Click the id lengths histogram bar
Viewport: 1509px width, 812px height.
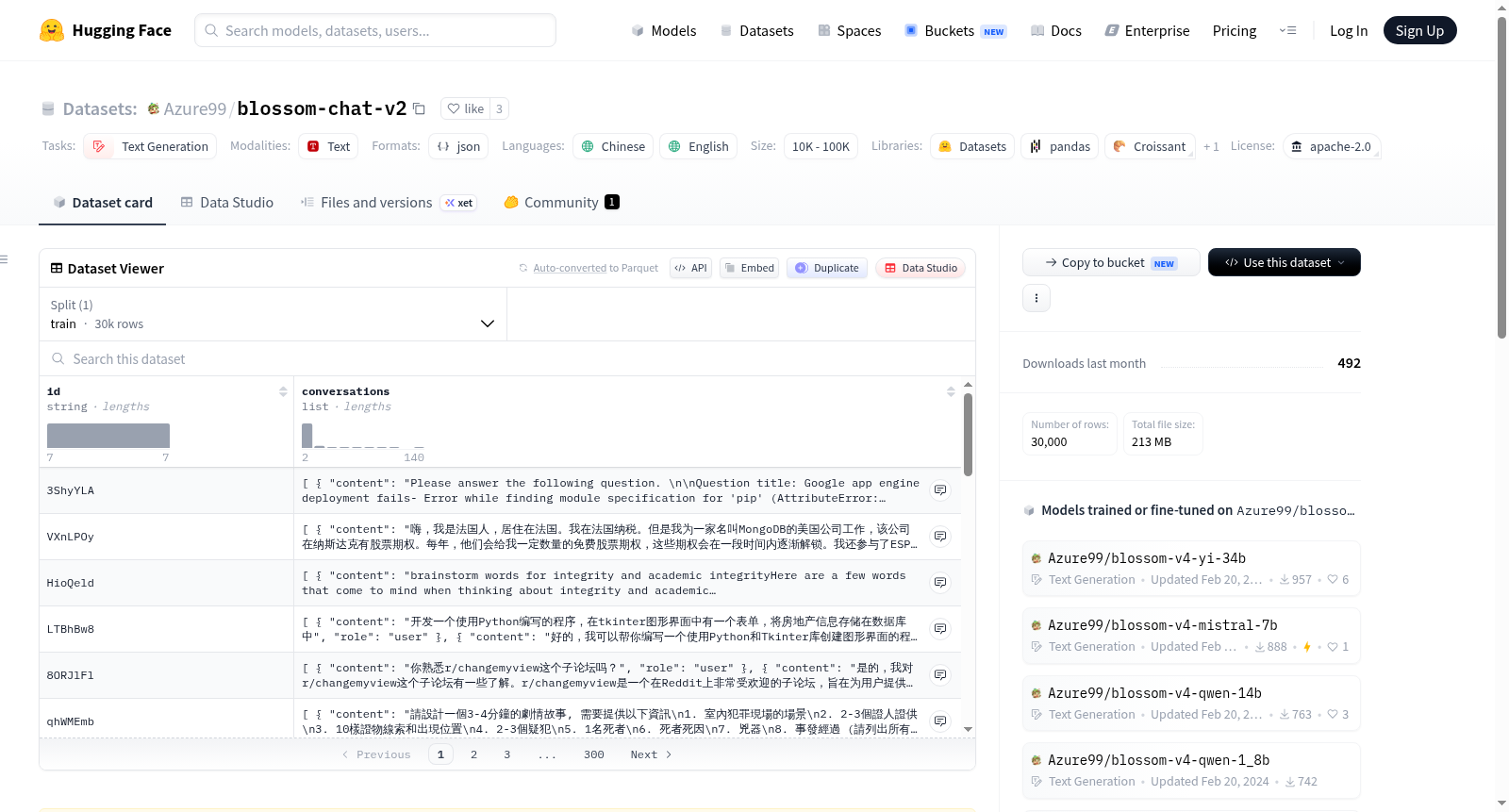(108, 436)
